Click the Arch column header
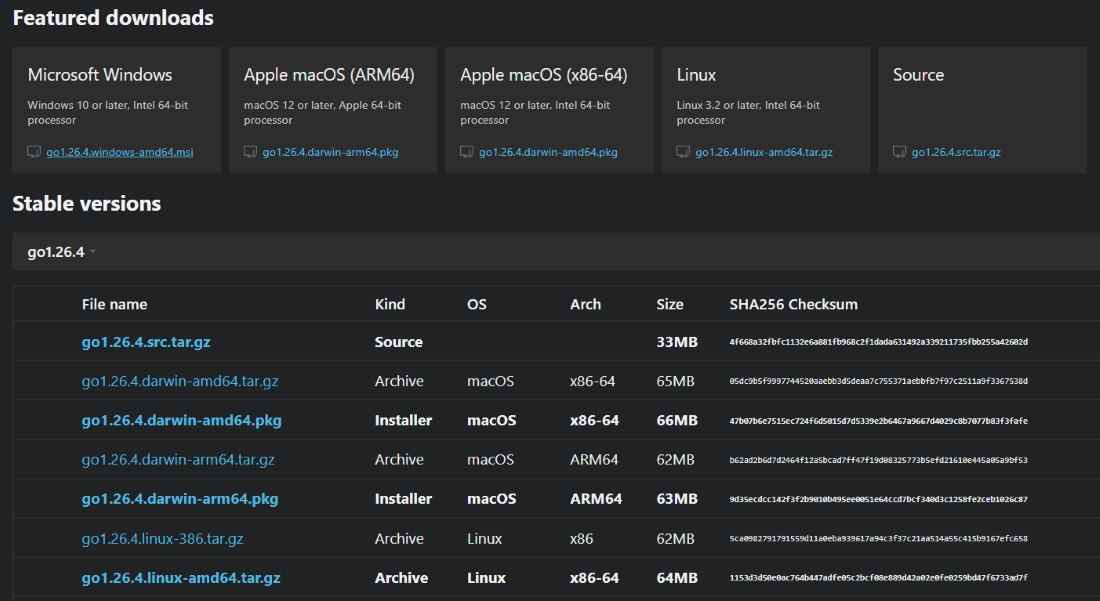 tap(585, 304)
